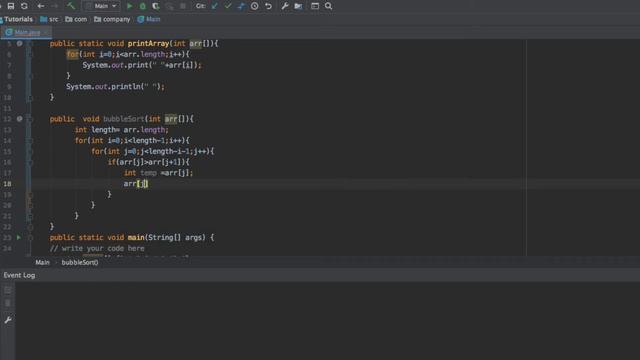Click fold end marker at line 22

click(30, 227)
